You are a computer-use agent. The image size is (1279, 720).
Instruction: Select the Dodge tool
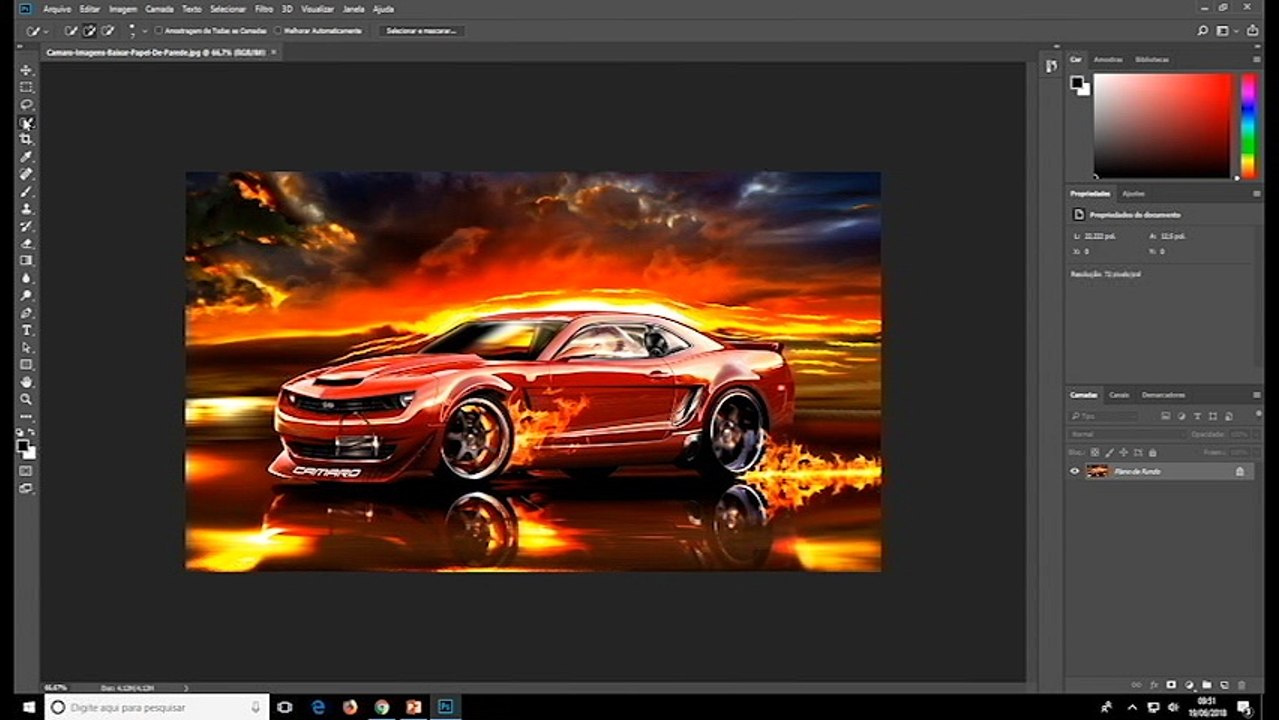(x=26, y=295)
